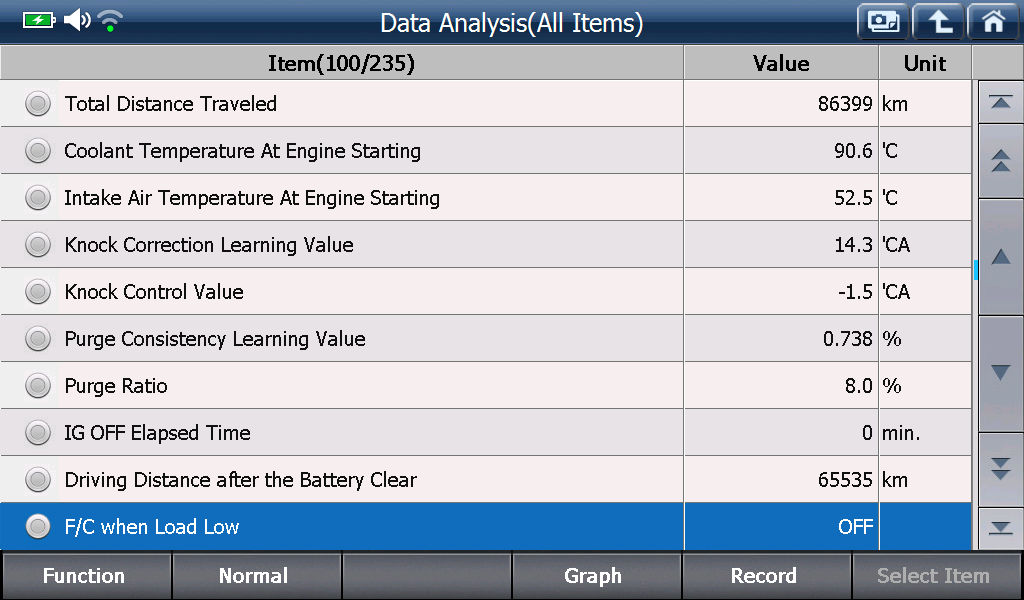The width and height of the screenshot is (1024, 600).
Task: Select radio for Knock Control Value
Action: [38, 292]
